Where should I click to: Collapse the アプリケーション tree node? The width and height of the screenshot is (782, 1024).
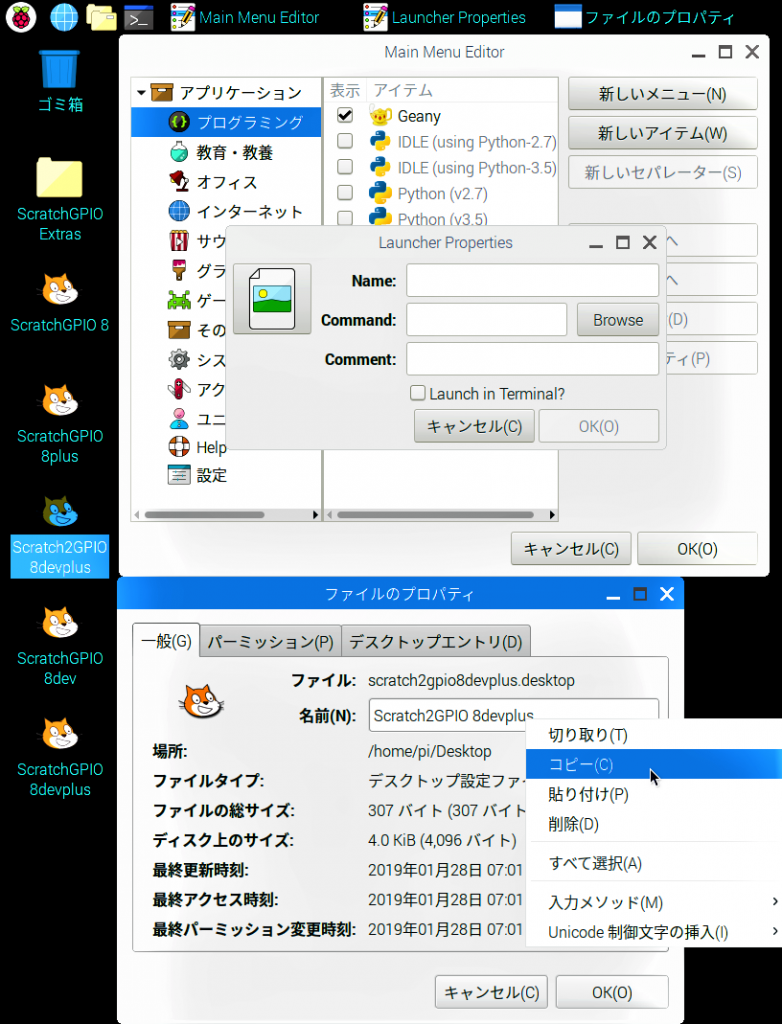point(141,93)
